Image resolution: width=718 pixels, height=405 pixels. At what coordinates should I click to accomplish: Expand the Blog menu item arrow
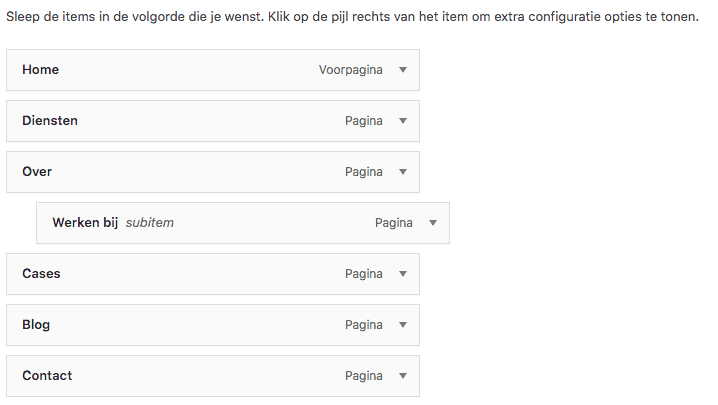tap(403, 325)
